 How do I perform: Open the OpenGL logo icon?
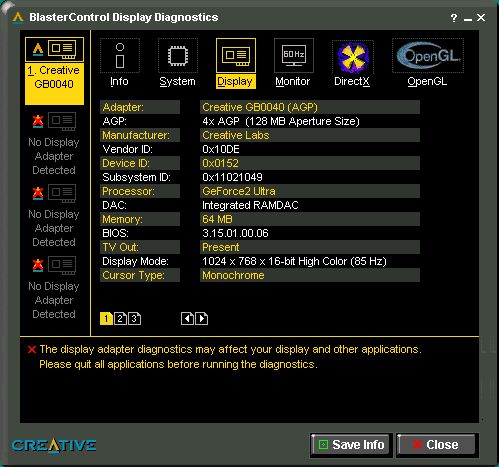428,55
